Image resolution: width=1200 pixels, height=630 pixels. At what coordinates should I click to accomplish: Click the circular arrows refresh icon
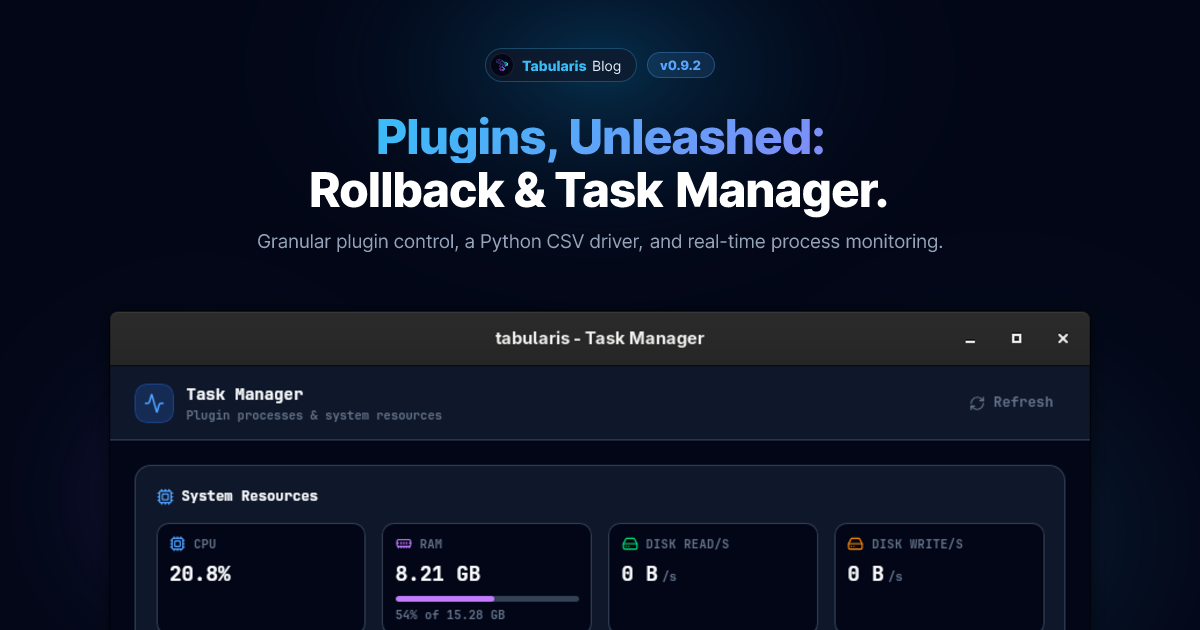coord(976,402)
